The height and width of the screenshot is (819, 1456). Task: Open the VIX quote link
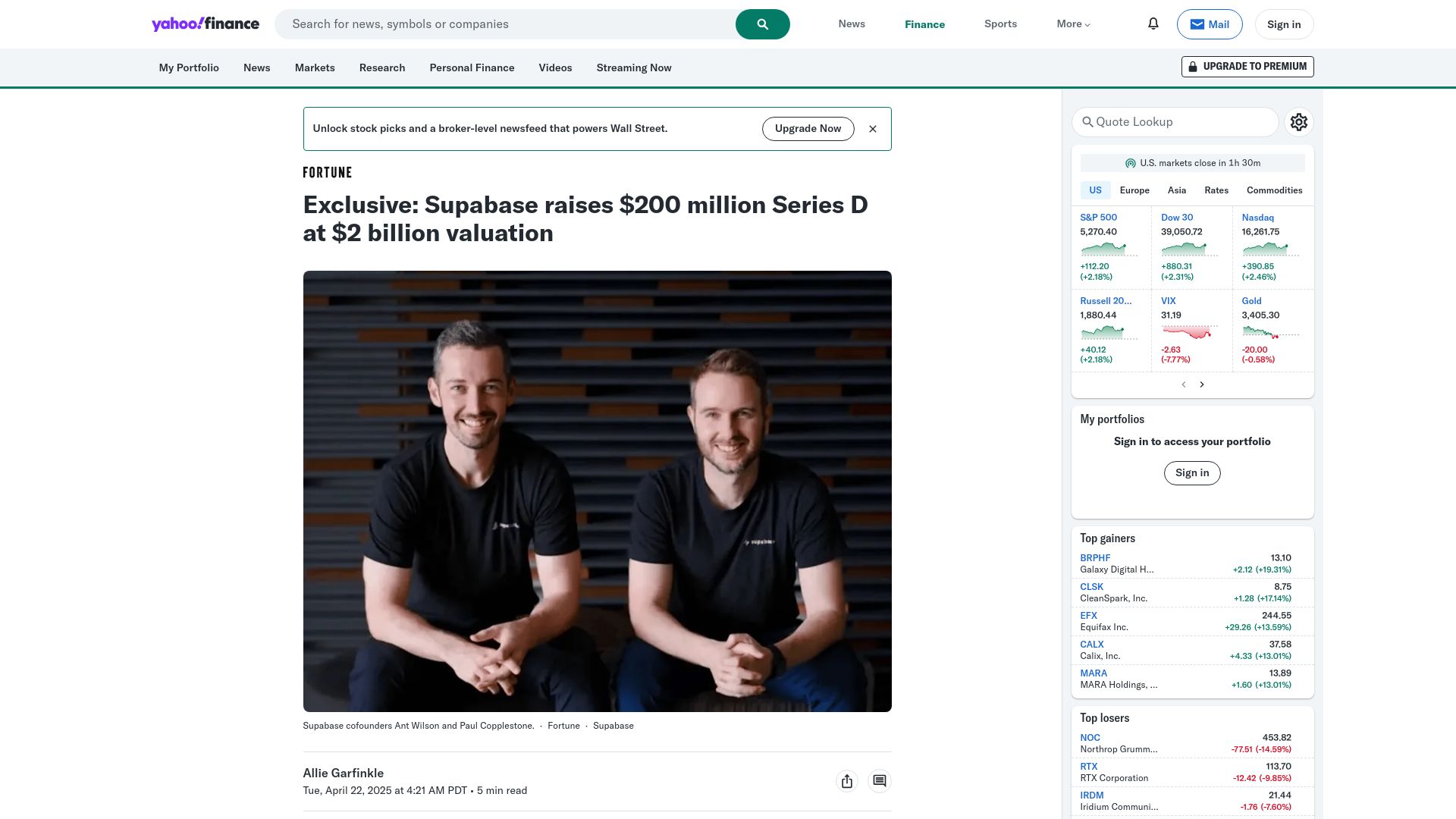1168,301
